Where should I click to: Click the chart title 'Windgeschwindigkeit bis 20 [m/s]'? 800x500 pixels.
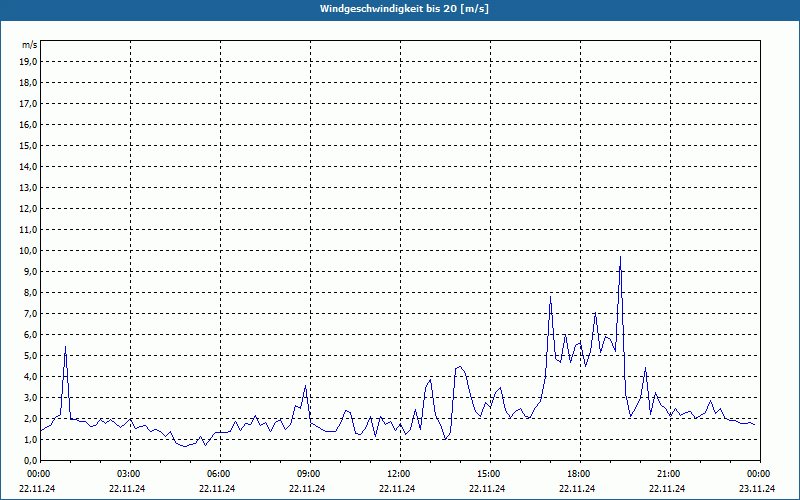click(x=404, y=9)
